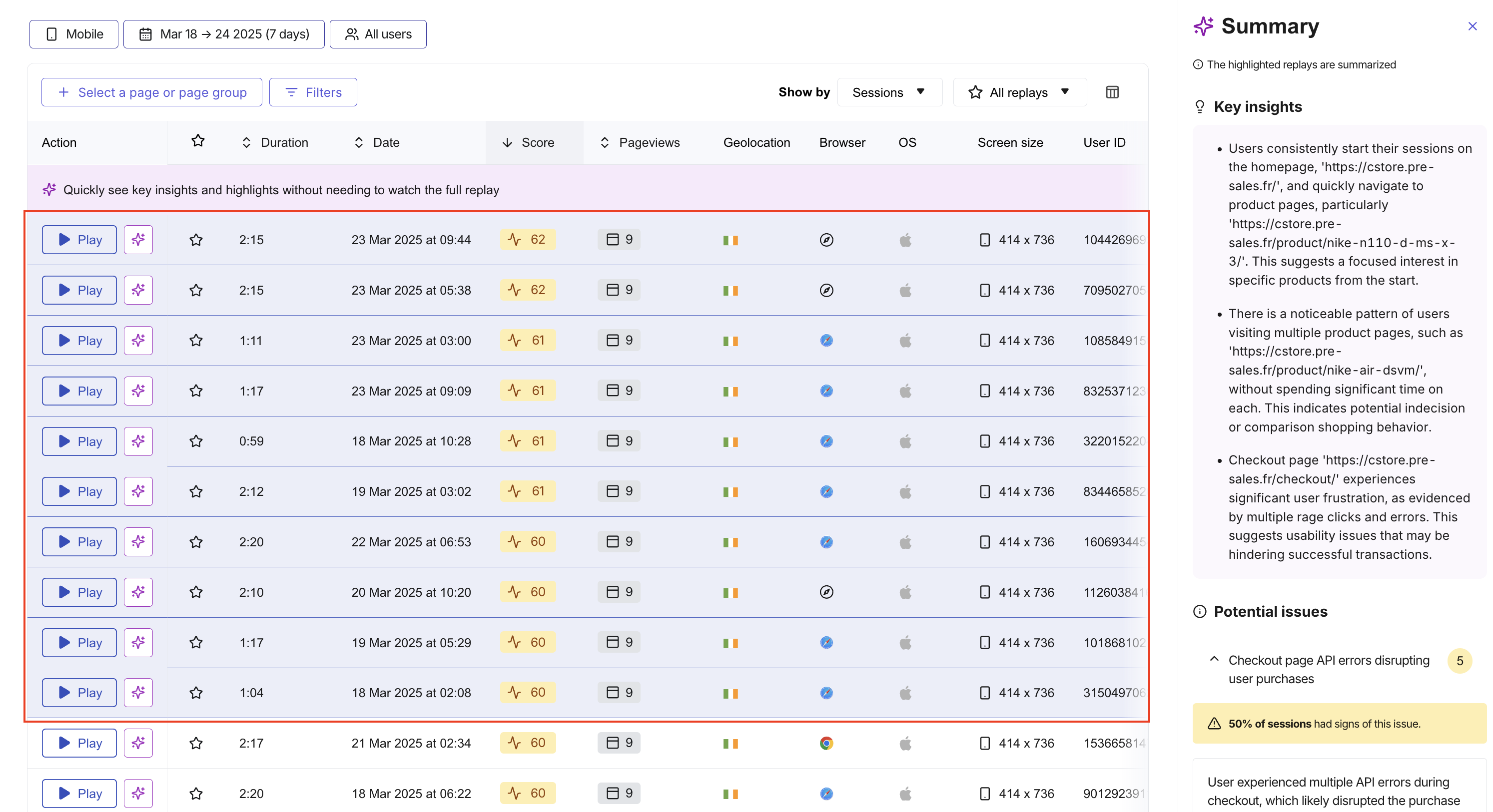Screen dimensions: 1493x812
Task: Click the score 62 badge of 05:38 session
Action: click(528, 290)
